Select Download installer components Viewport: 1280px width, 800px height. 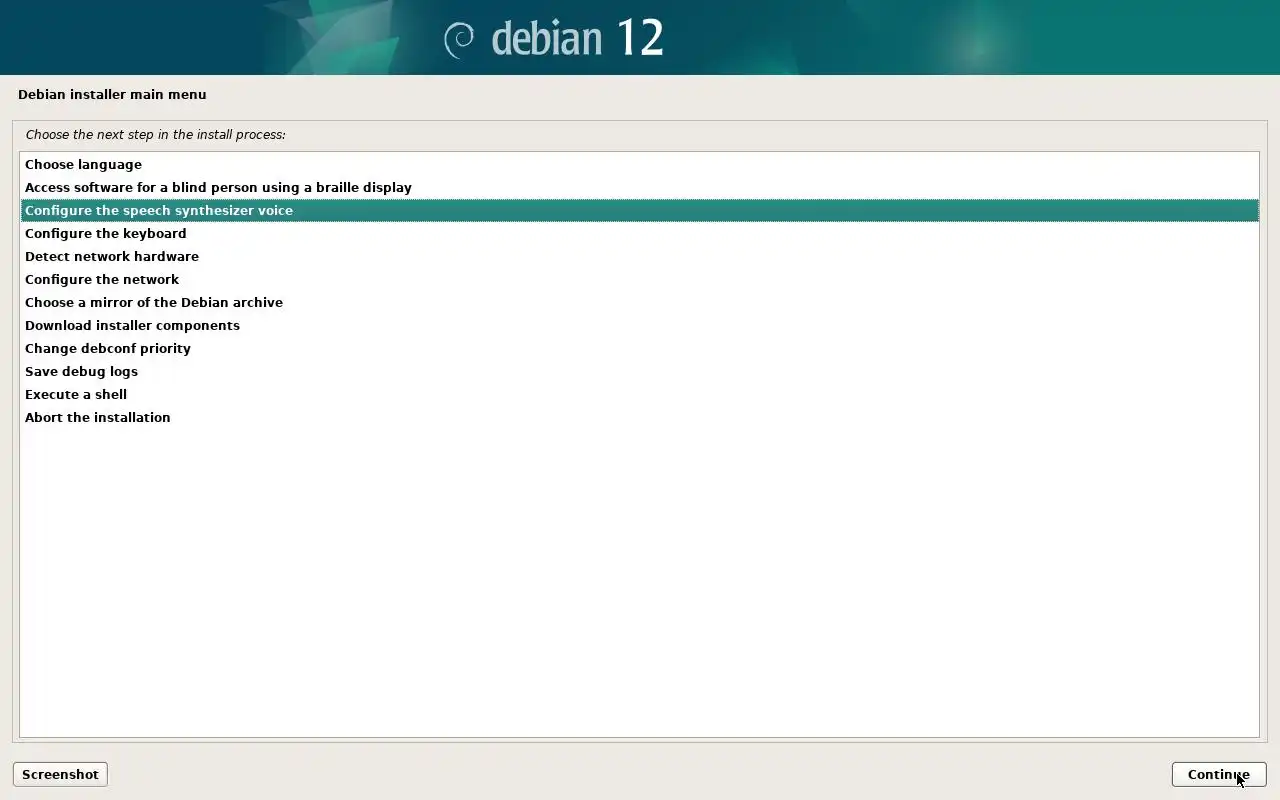(639, 325)
